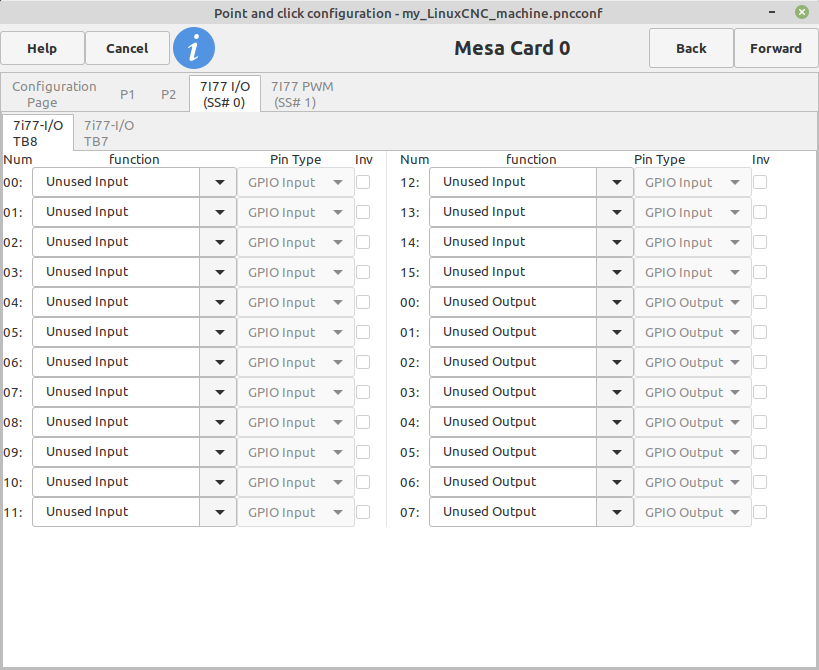Toggle Inv checkbox for input 15
The width and height of the screenshot is (819, 670).
(x=760, y=272)
